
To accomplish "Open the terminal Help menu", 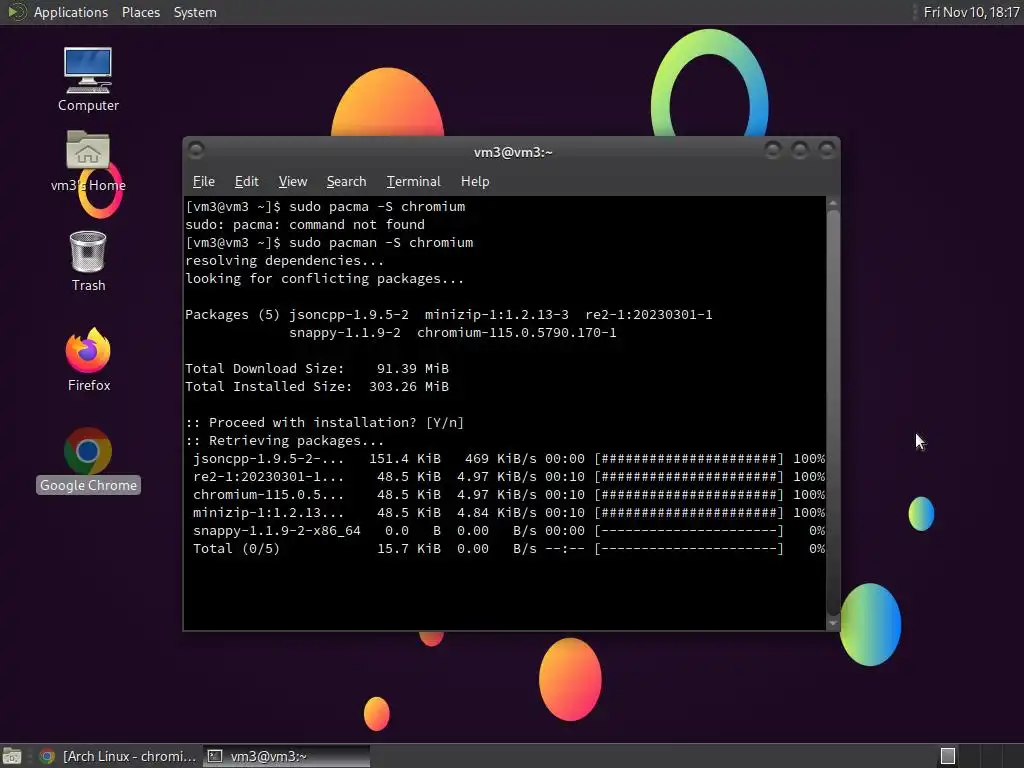I will point(475,182).
